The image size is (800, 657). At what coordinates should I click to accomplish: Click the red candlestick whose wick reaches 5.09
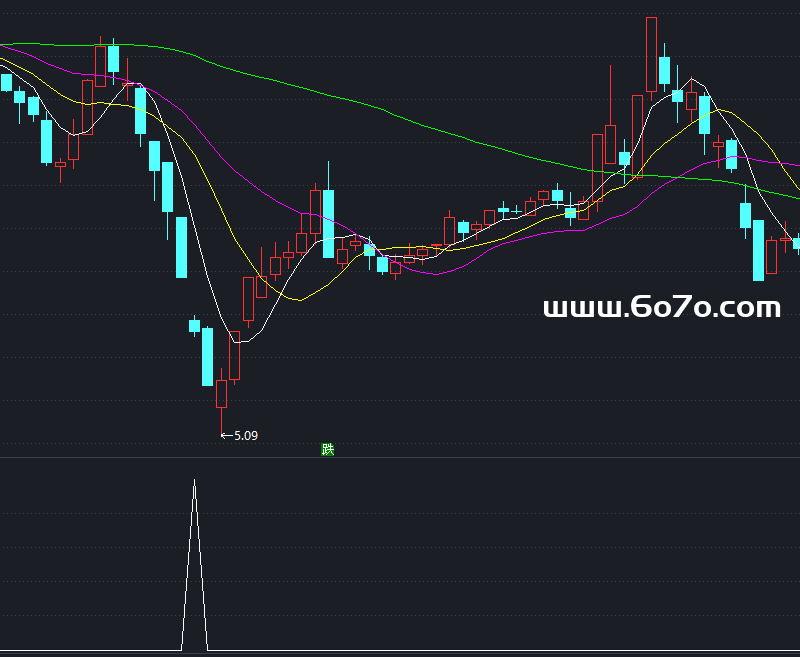pyautogui.click(x=221, y=401)
